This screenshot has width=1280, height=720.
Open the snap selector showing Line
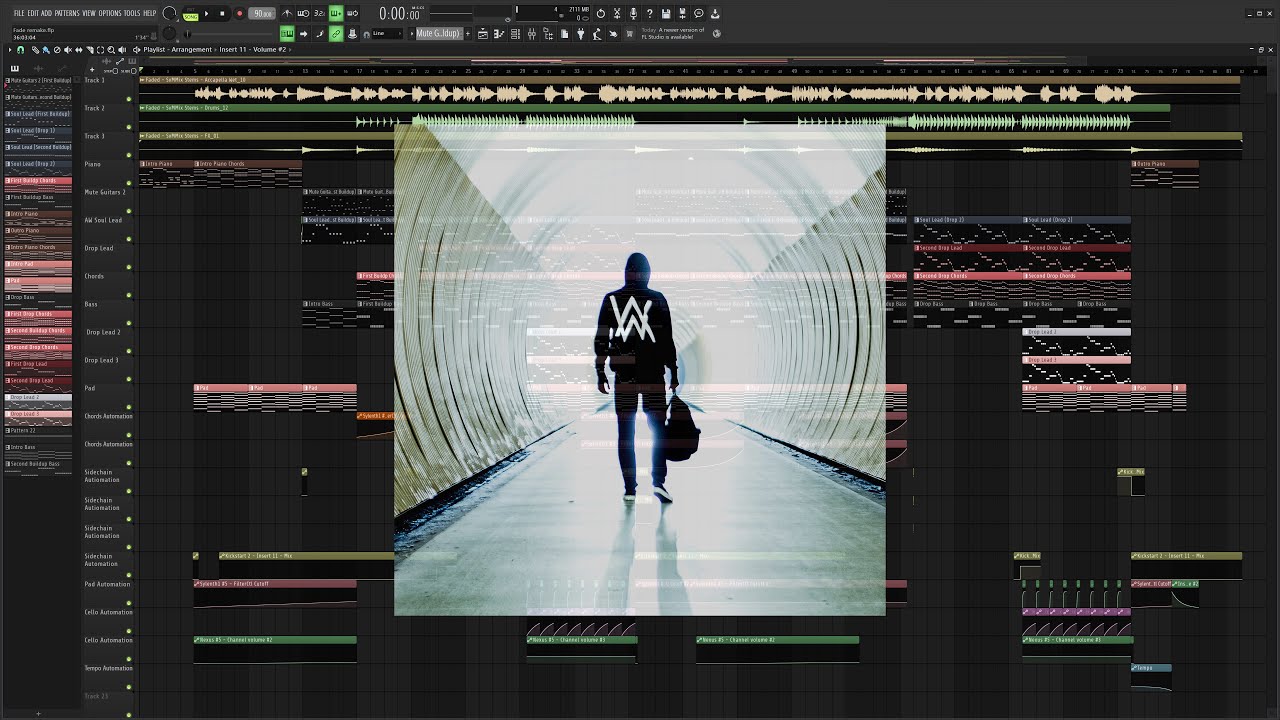pyautogui.click(x=385, y=34)
